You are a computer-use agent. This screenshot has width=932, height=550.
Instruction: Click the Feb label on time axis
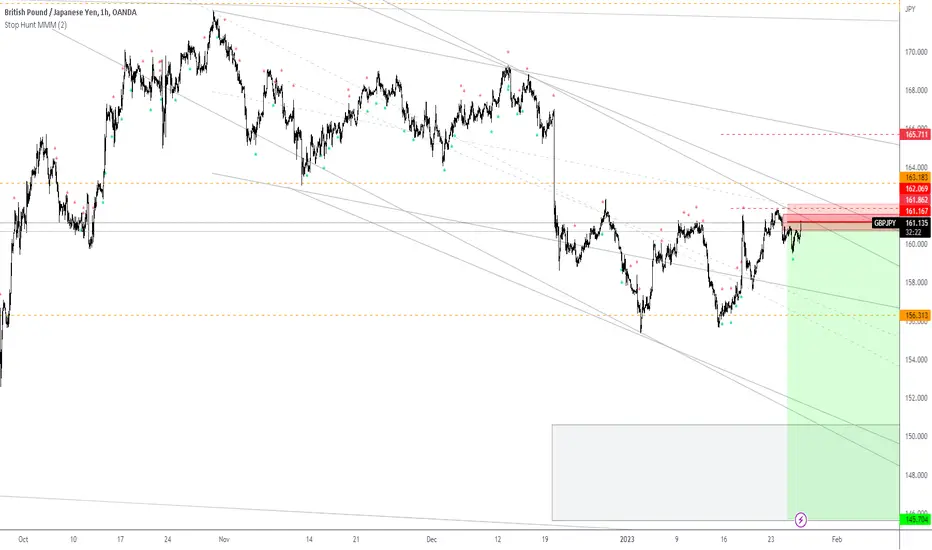[x=837, y=540]
